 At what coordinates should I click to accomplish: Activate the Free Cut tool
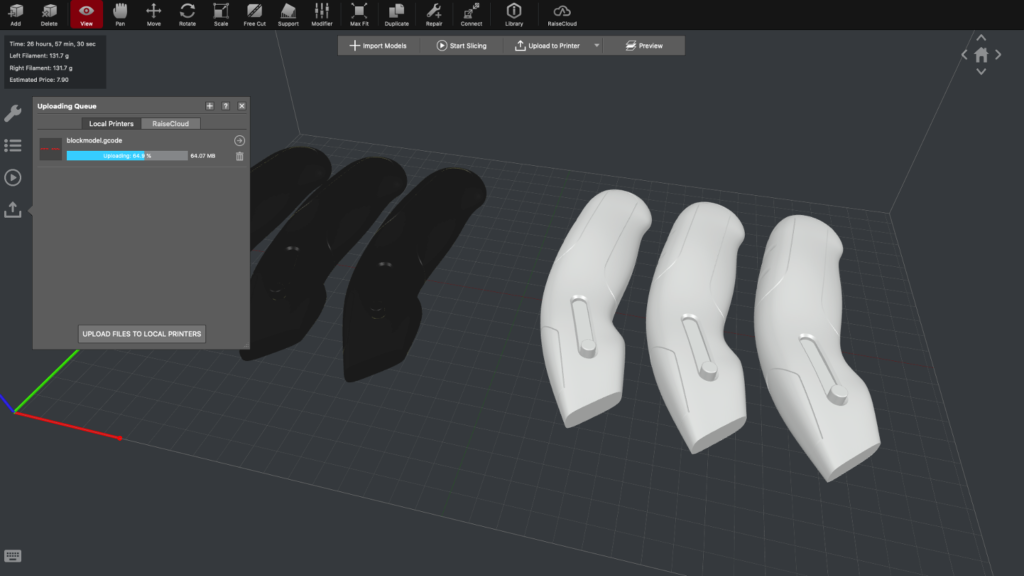click(254, 15)
